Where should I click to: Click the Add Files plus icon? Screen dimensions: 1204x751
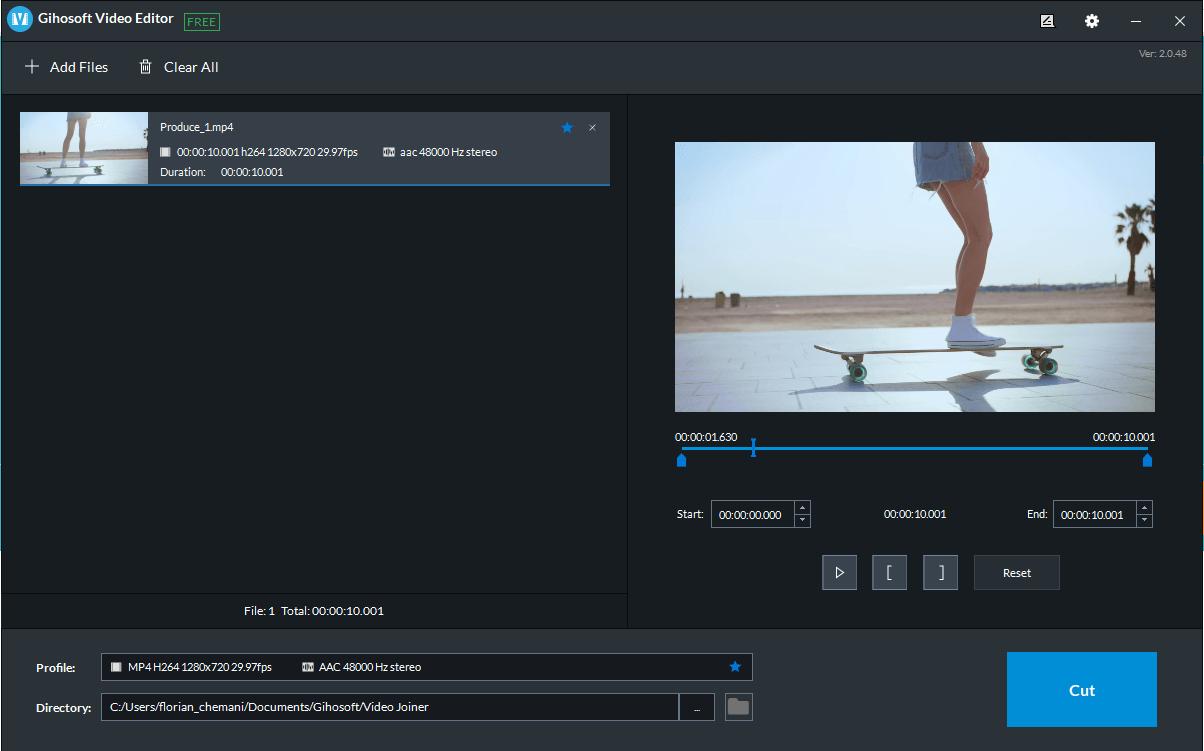[x=32, y=67]
